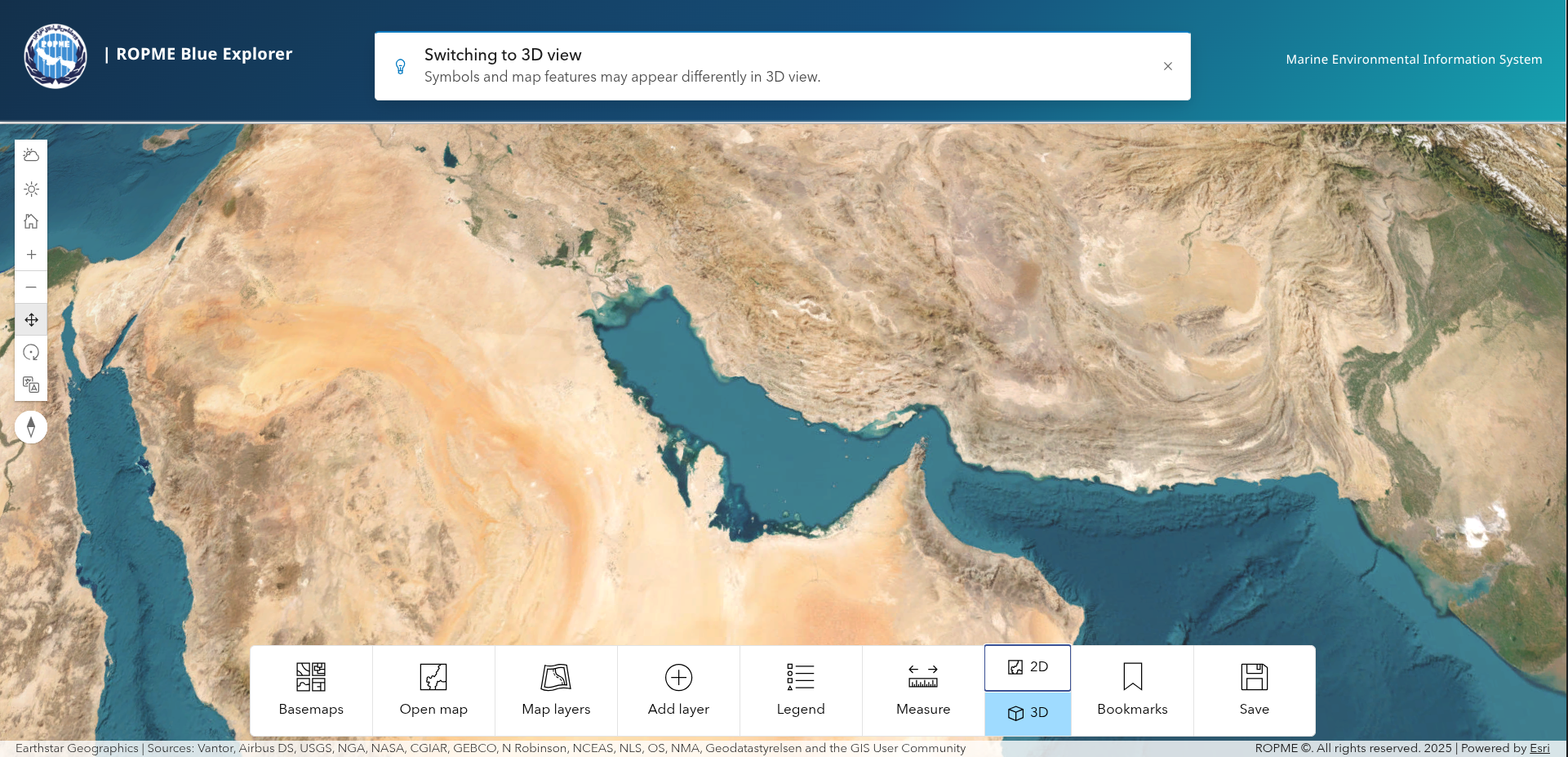This screenshot has height=757, width=1568.
Task: Toggle the rotate navigation mode
Action: coord(31,352)
